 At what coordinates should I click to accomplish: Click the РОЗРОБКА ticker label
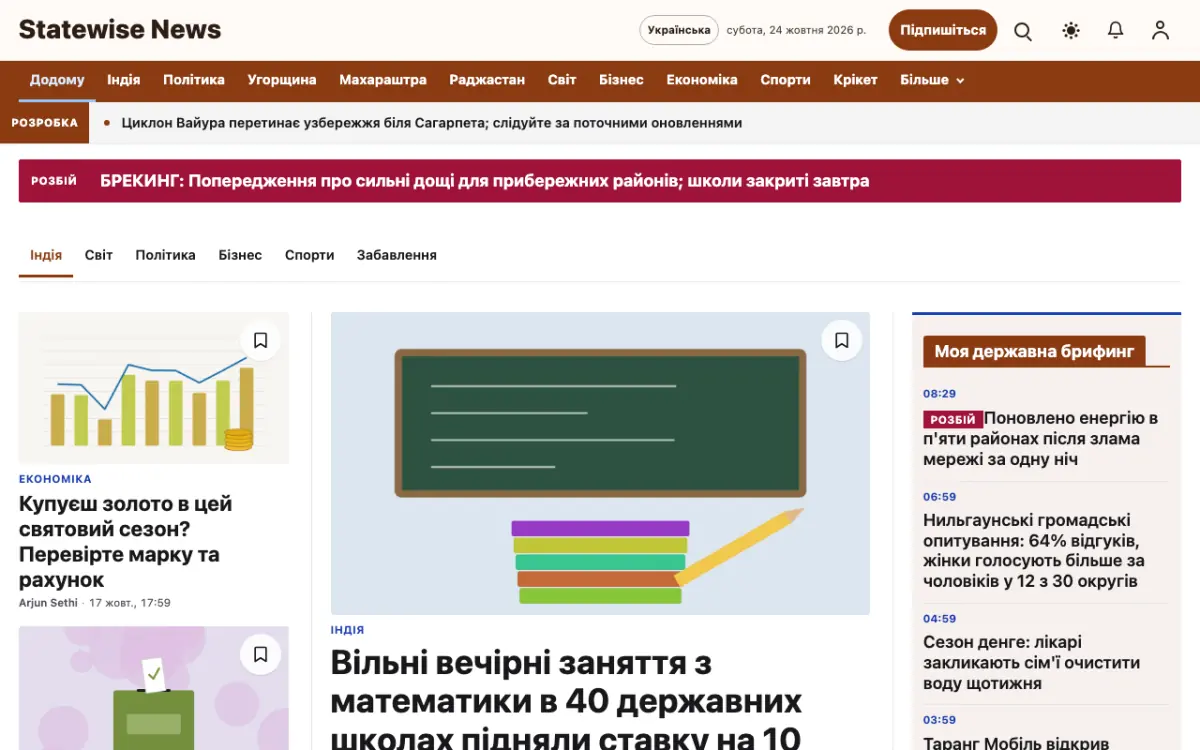(45, 123)
